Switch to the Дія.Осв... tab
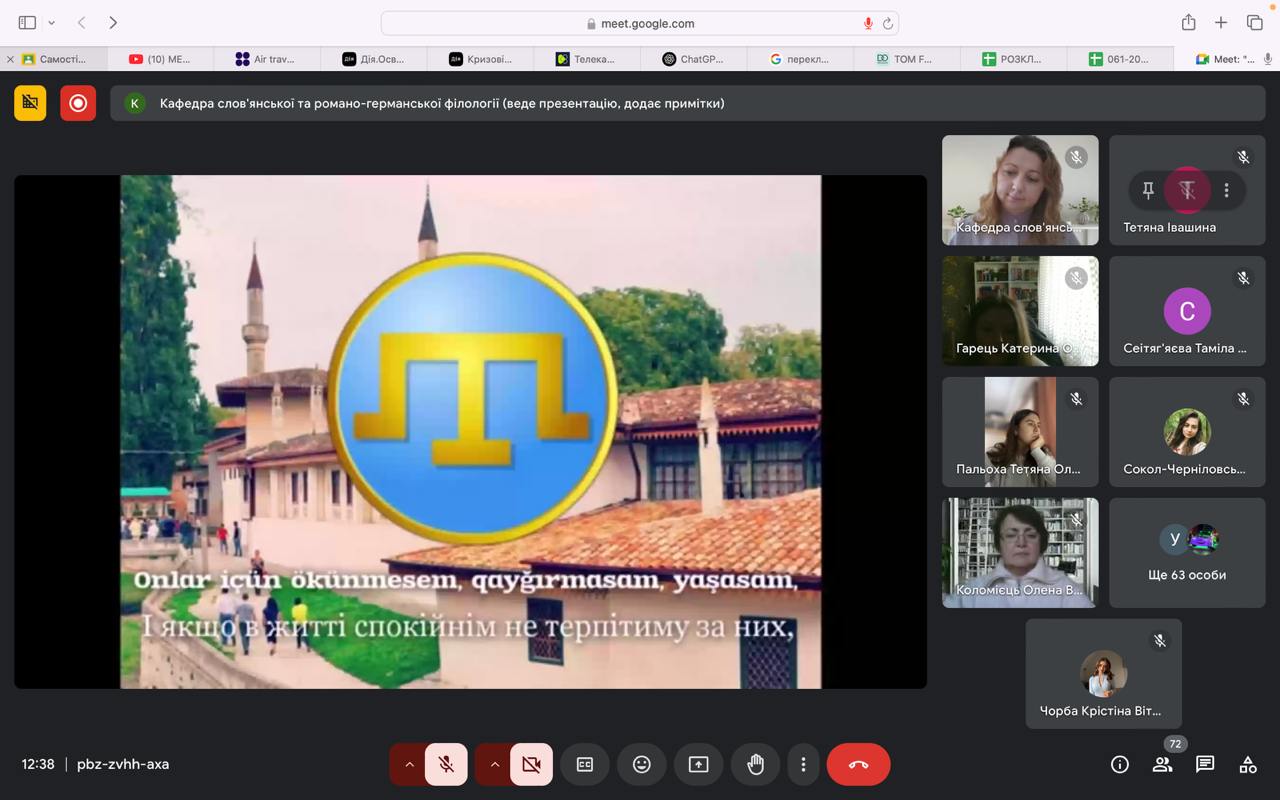This screenshot has height=800, width=1280. pos(373,59)
